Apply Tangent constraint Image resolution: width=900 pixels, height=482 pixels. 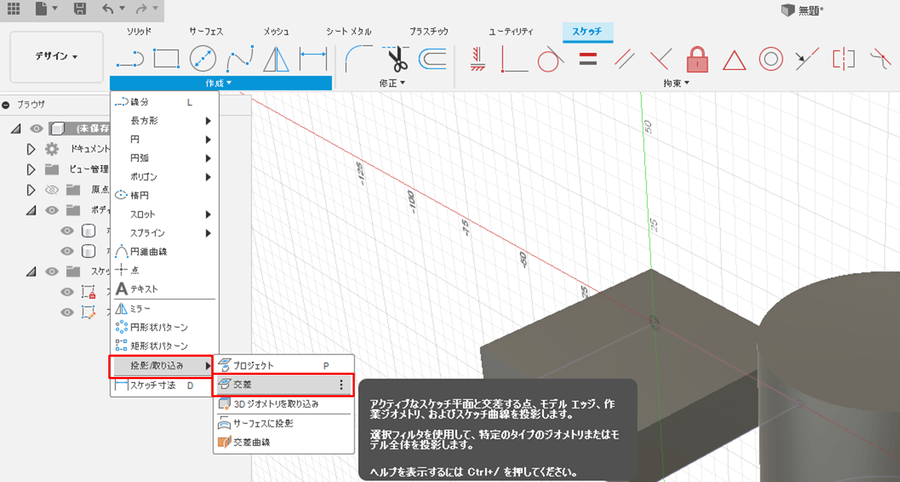pyautogui.click(x=550, y=59)
